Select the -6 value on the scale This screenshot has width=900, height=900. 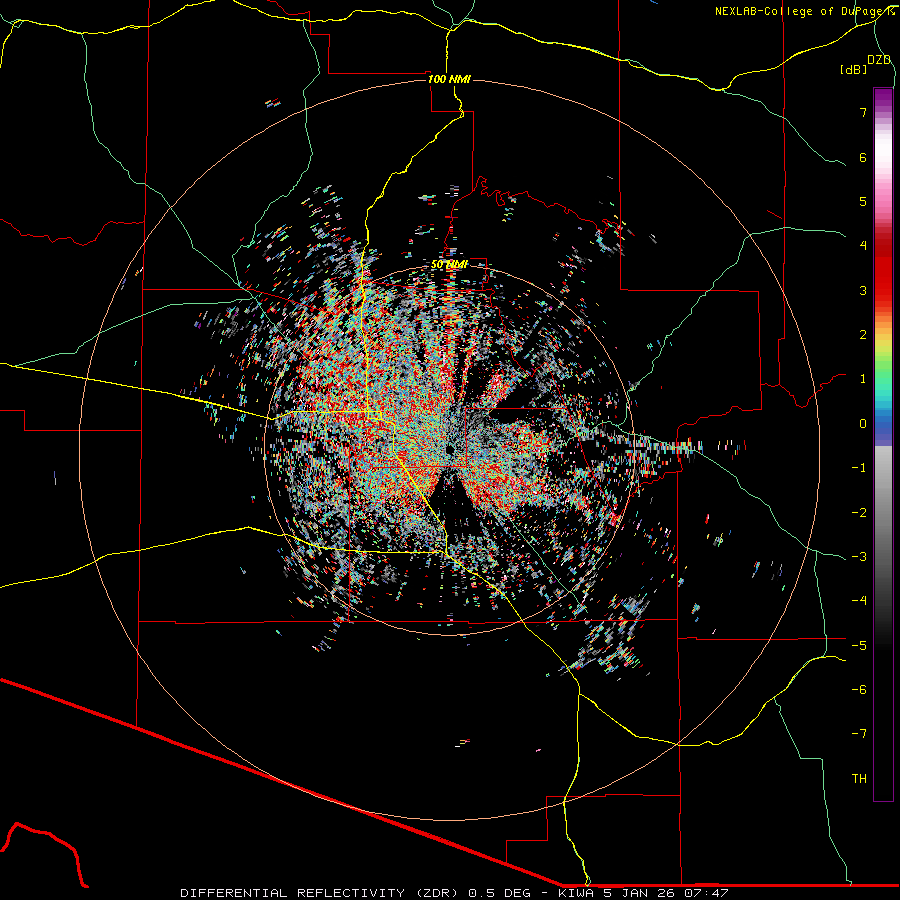(859, 690)
